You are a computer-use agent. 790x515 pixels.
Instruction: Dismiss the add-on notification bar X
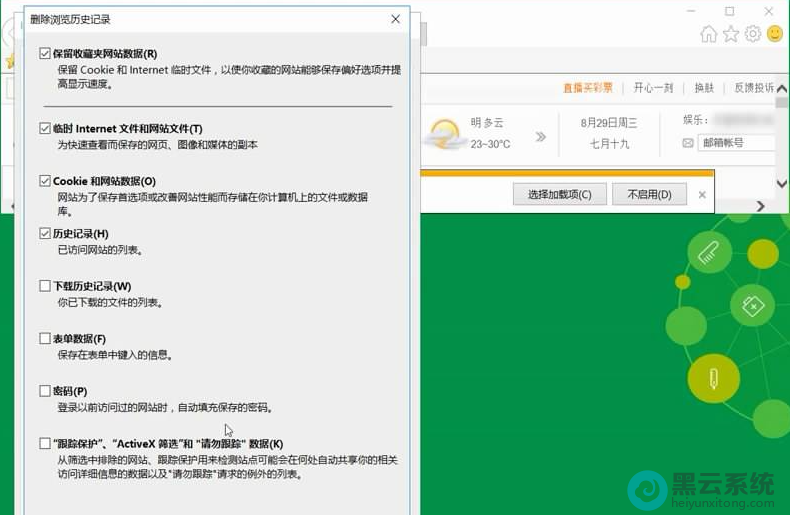tap(702, 195)
